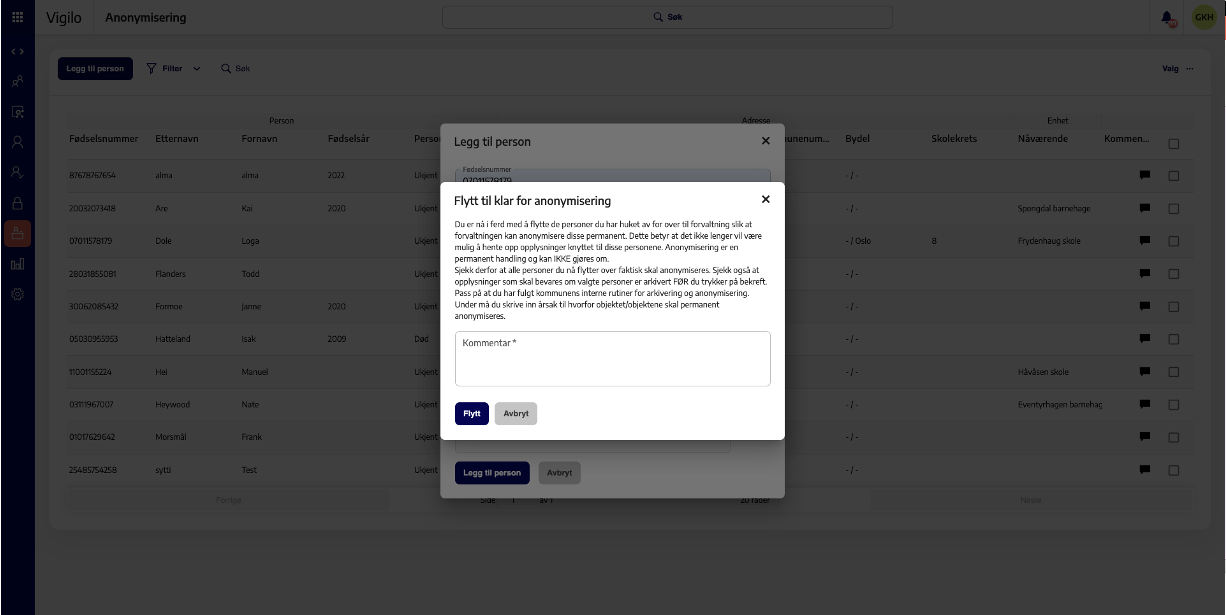Click the 'Legg til person' toolbar button
Viewport: 1226px width, 615px height.
tap(95, 69)
